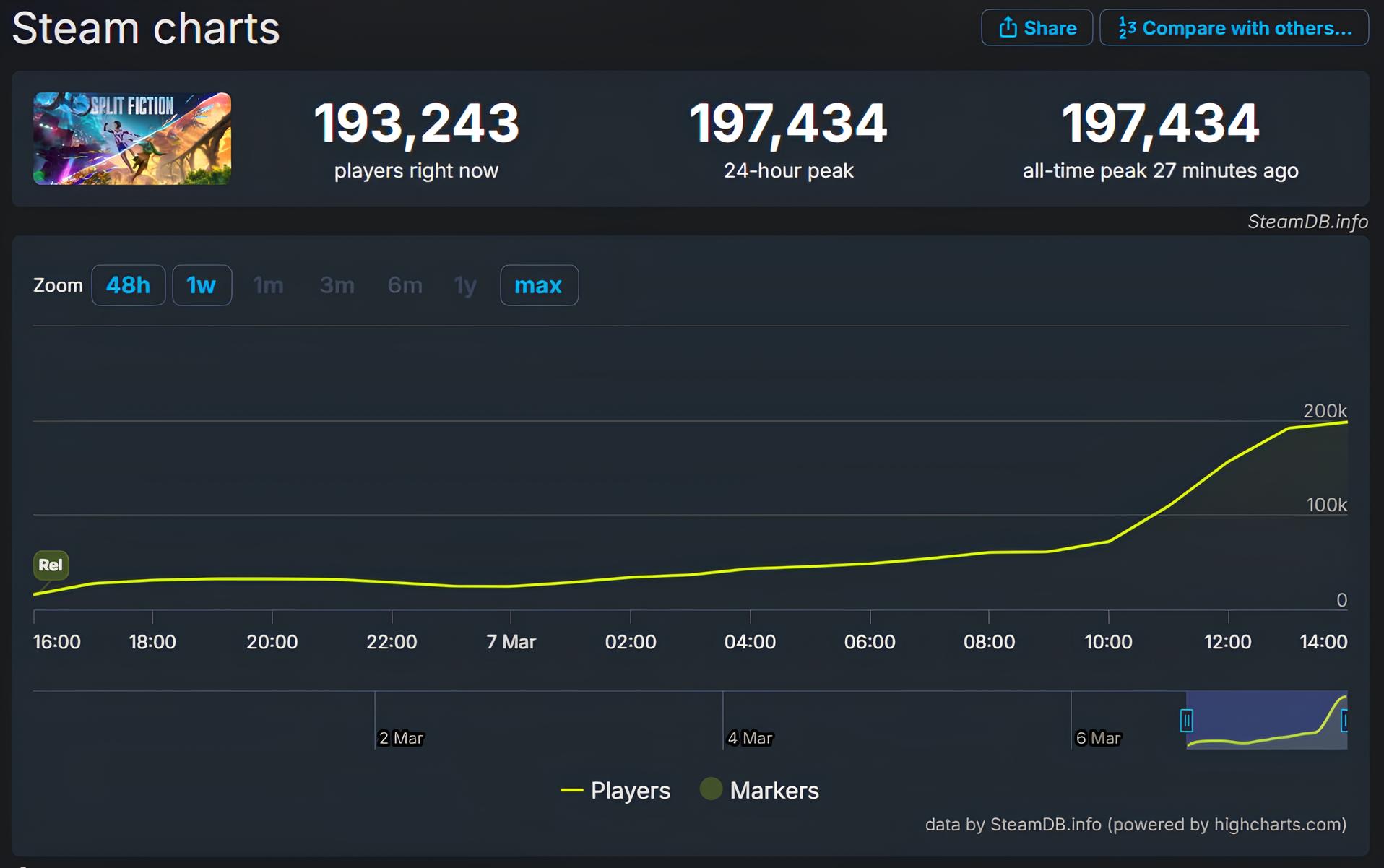The width and height of the screenshot is (1384, 868).
Task: Open the Split Fiction game thumbnail
Action: pos(132,139)
